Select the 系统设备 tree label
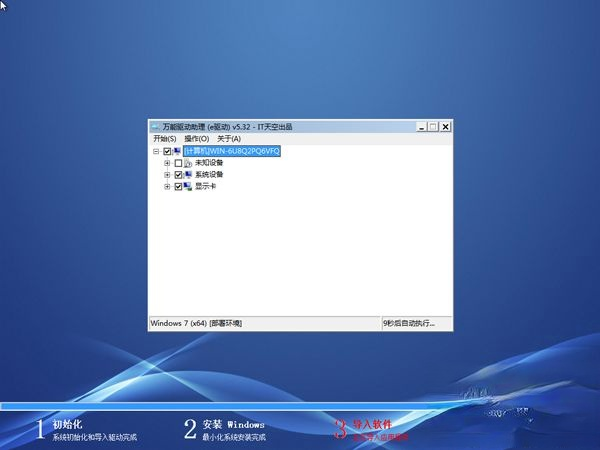The image size is (600, 450). (209, 175)
